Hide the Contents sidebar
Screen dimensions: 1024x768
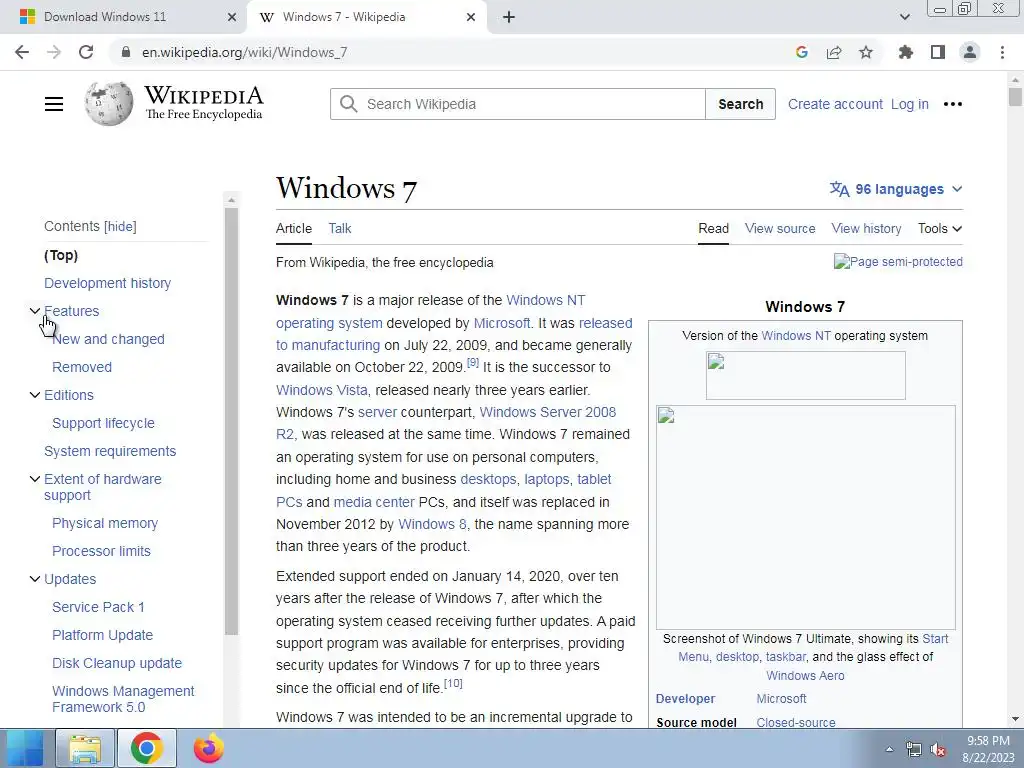pyautogui.click(x=120, y=227)
